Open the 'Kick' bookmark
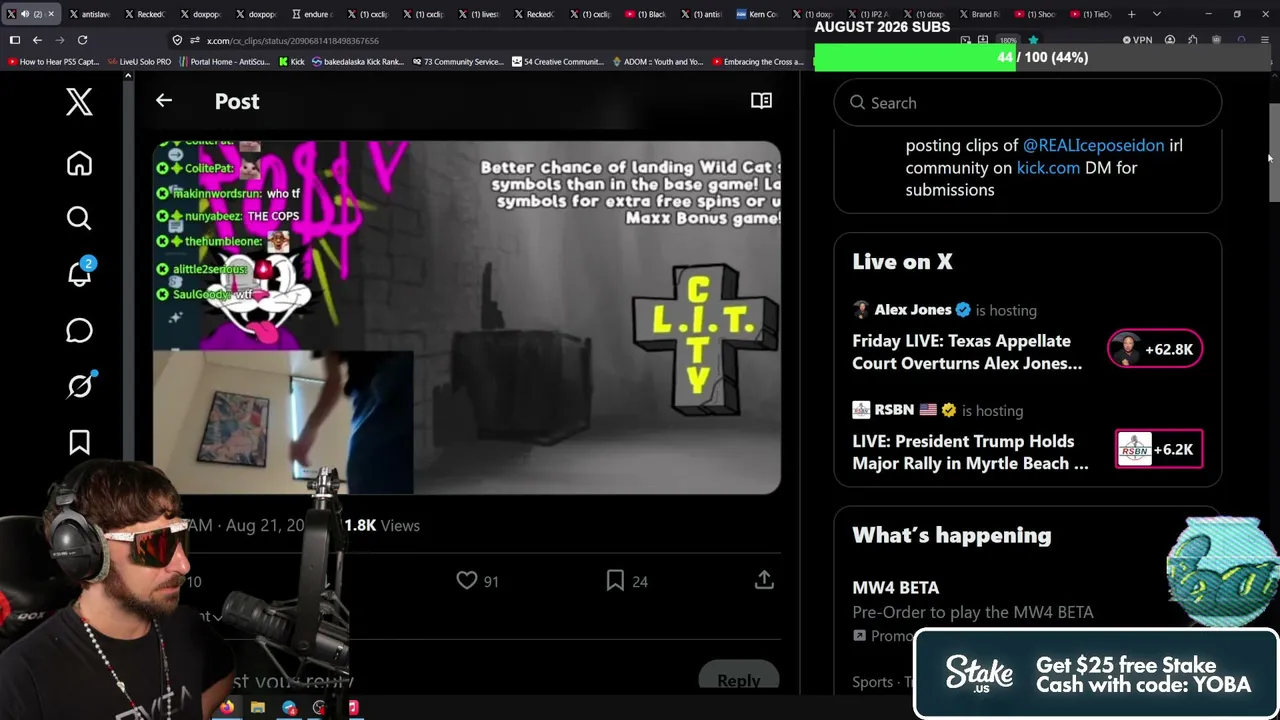The image size is (1280, 720). 290,62
